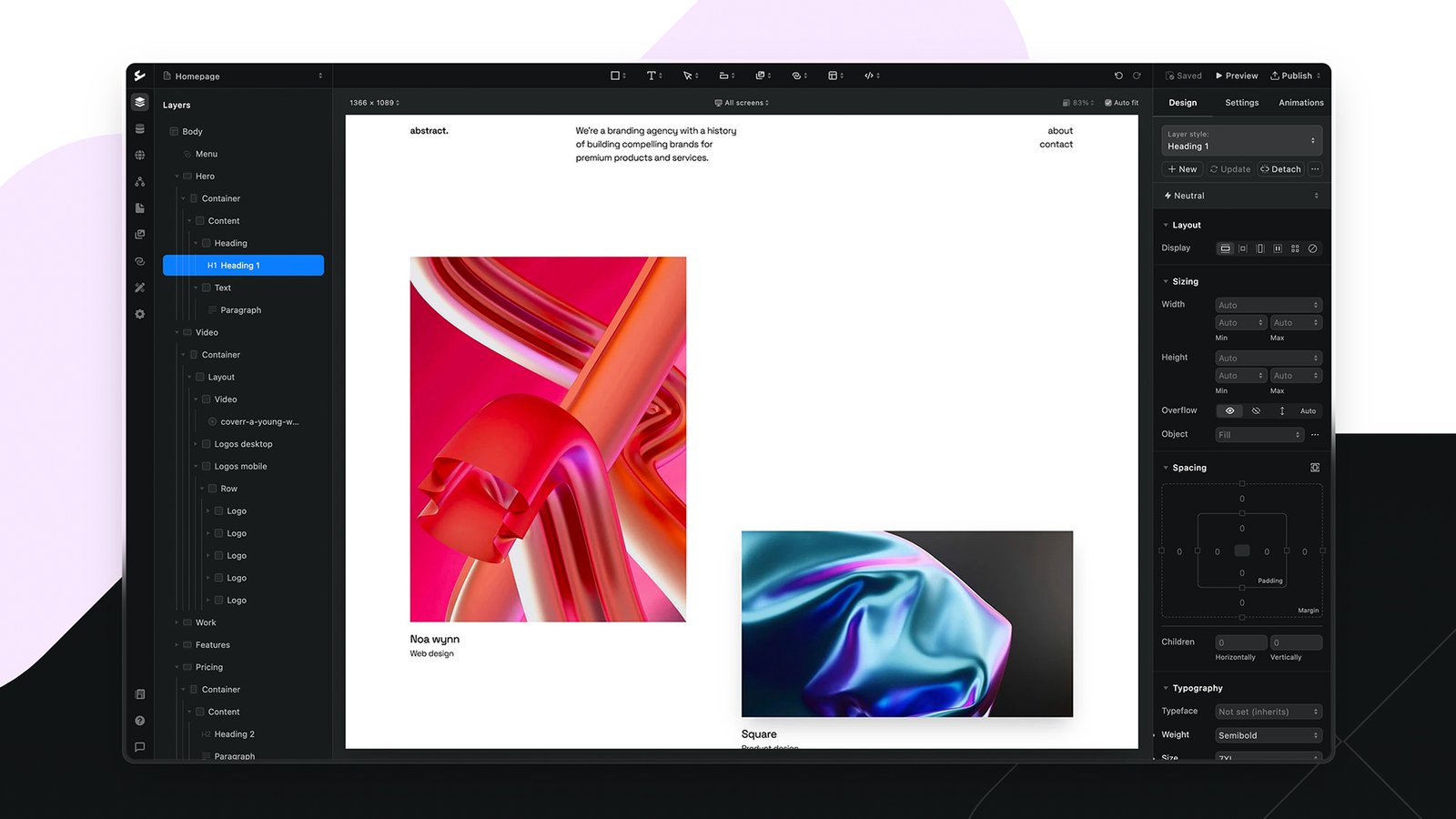Open the help question mark icon

(139, 720)
